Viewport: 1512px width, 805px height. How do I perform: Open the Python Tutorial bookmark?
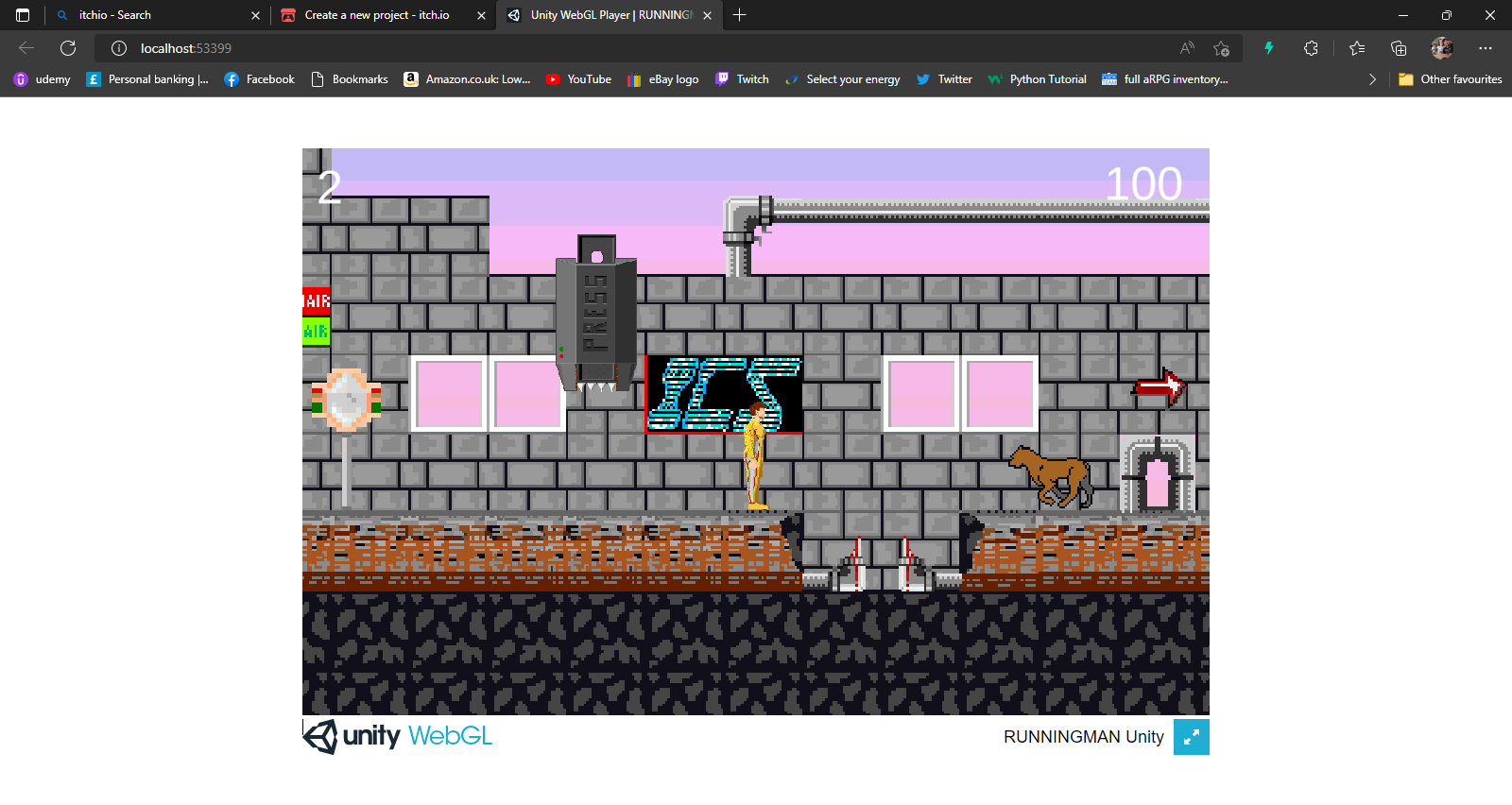[x=1038, y=79]
